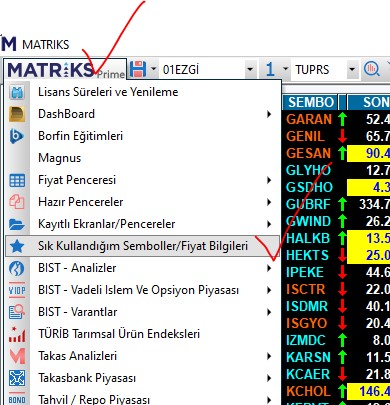Click the Fiyat Penceresi grid icon
The height and width of the screenshot is (405, 390).
[x=17, y=180]
